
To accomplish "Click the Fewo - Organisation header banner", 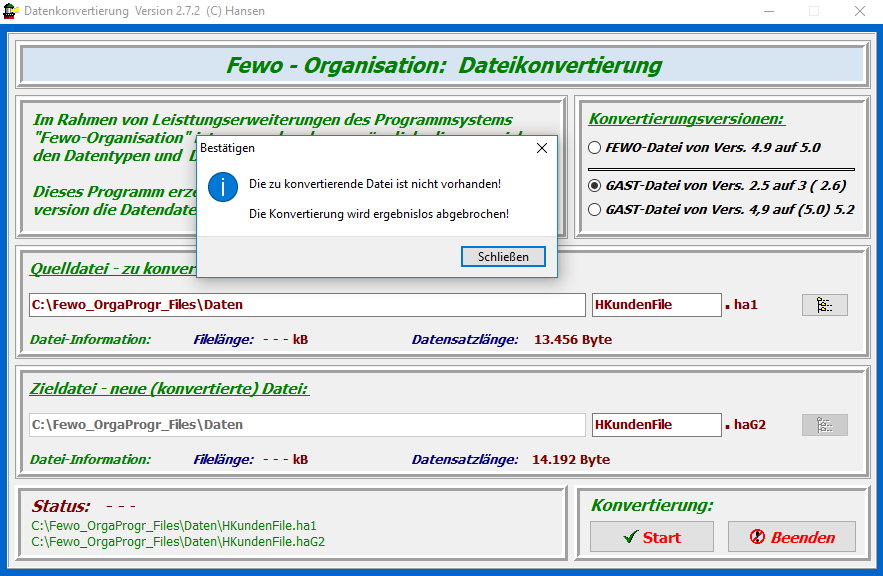I will click(x=442, y=66).
